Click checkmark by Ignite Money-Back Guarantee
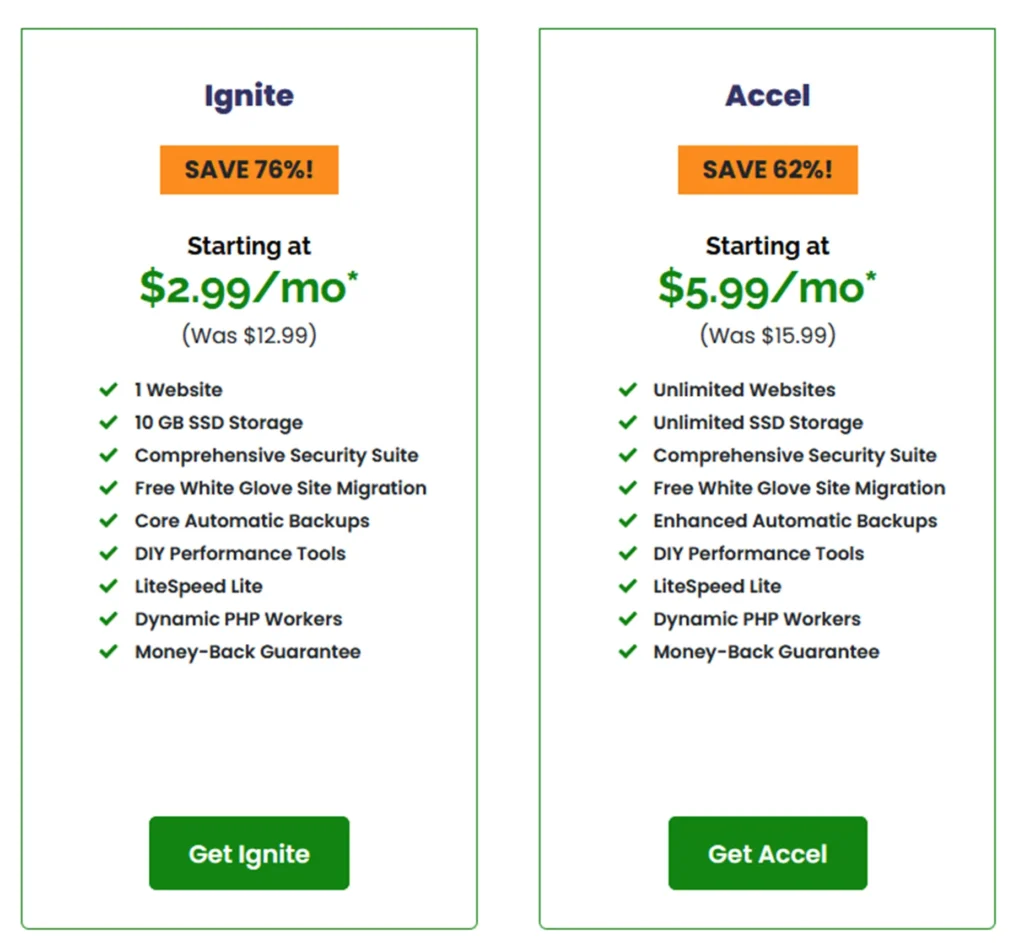1024x943 pixels. point(108,651)
